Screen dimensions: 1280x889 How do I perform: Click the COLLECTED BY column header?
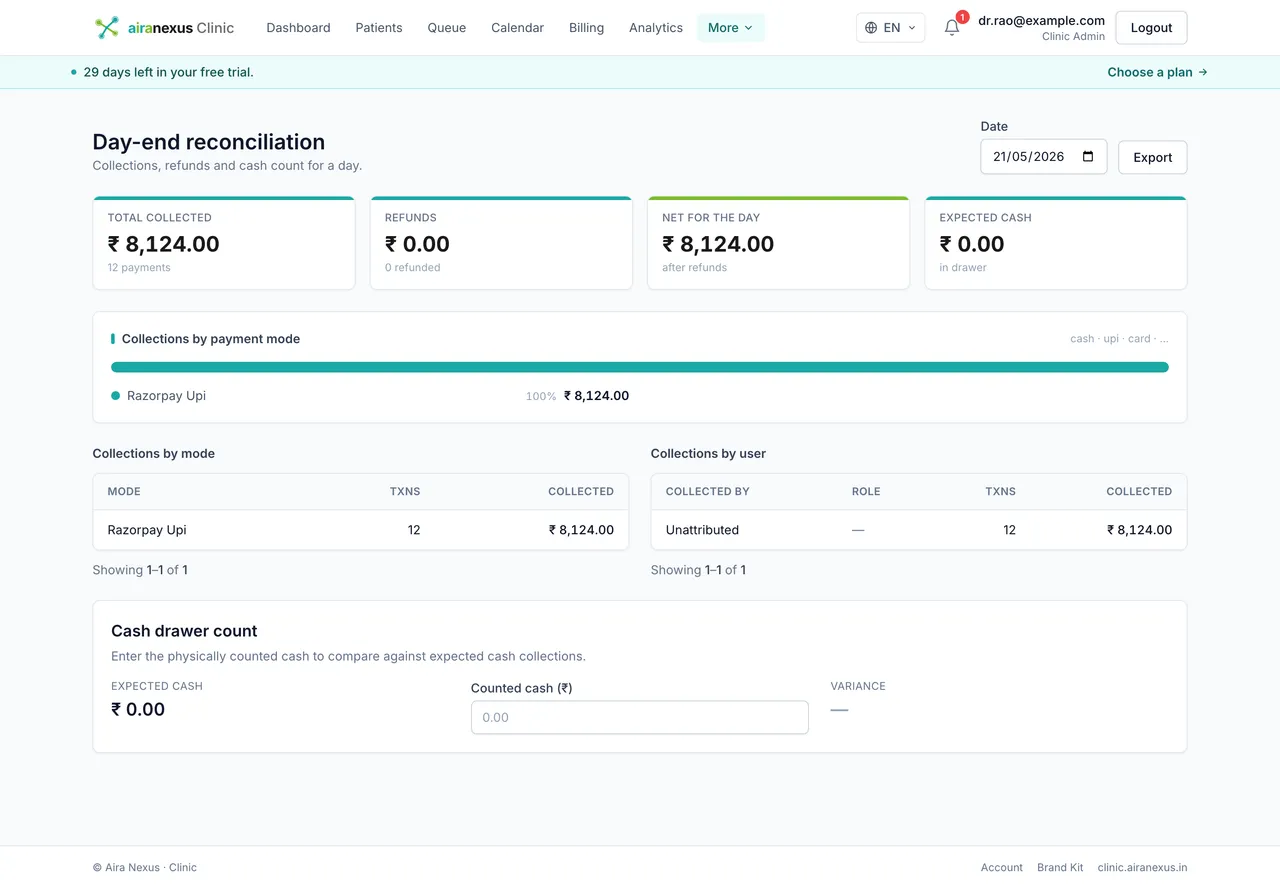point(707,492)
